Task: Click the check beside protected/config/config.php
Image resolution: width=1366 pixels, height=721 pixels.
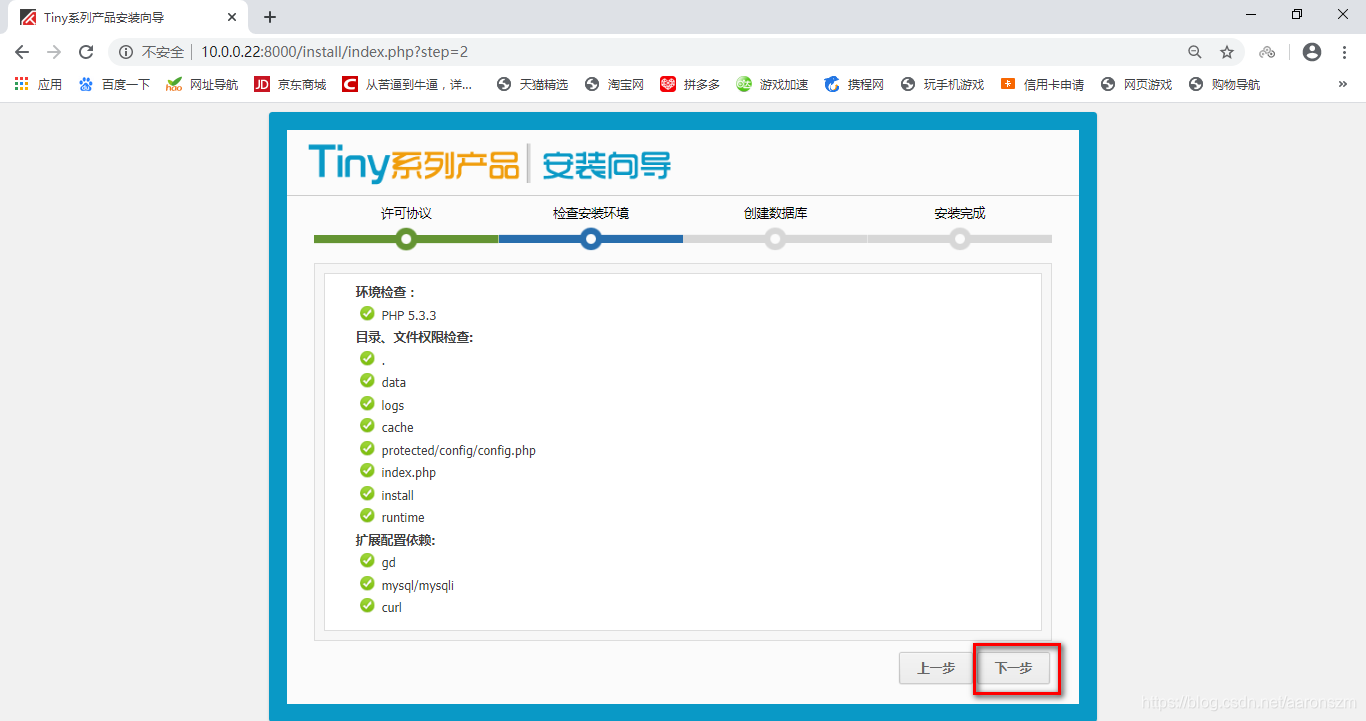Action: (367, 448)
